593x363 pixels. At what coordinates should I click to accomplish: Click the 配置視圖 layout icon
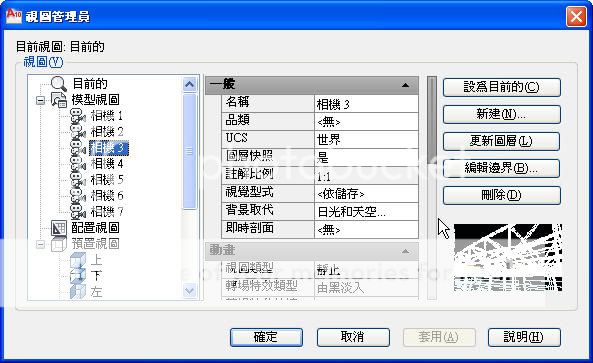point(59,228)
